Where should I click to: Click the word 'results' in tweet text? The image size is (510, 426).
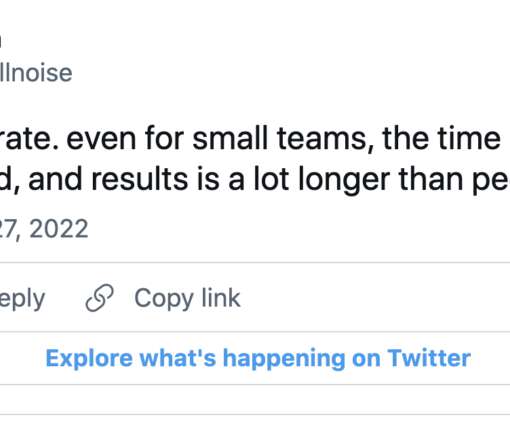[139, 179]
